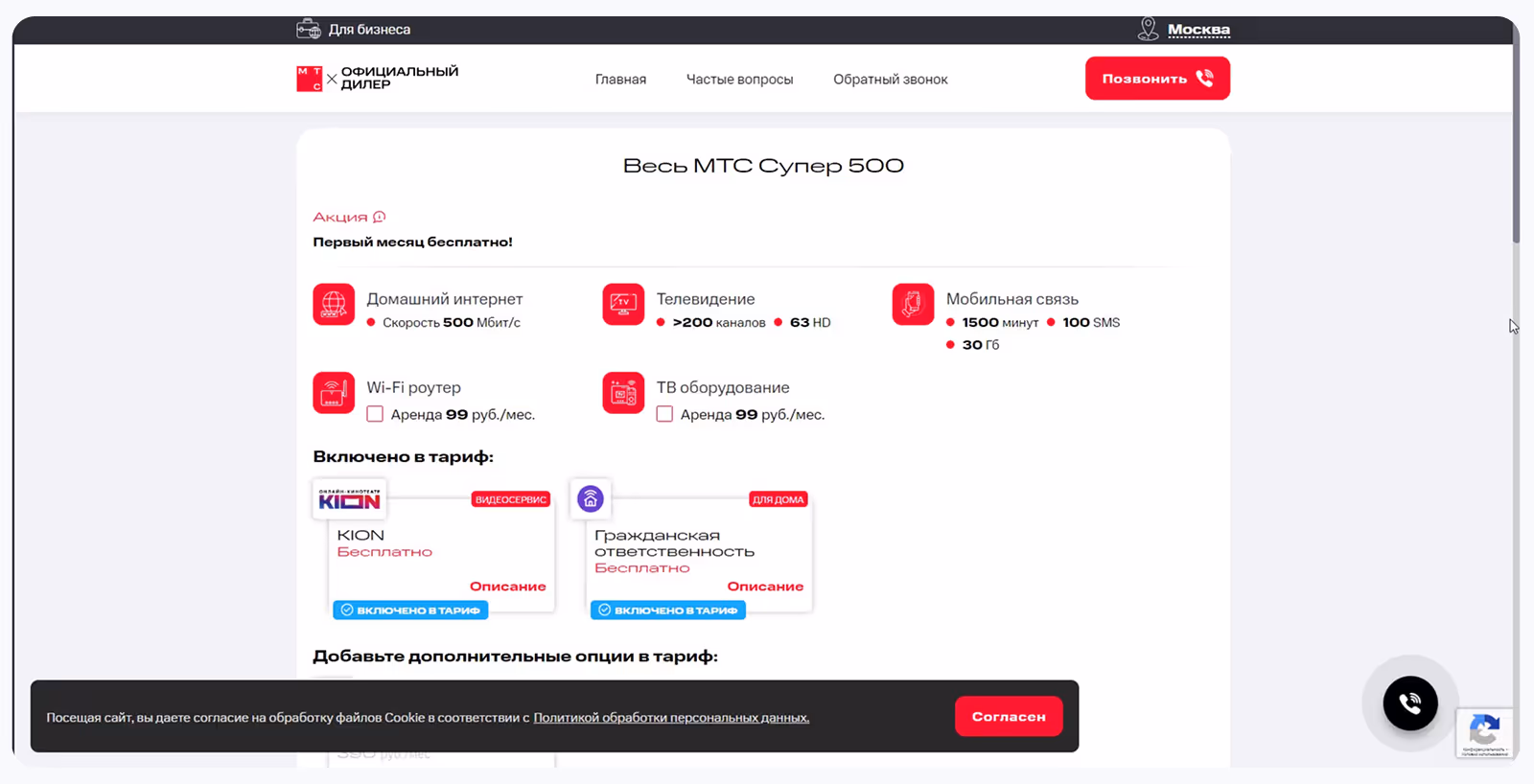Click the >200 каналов text
The height and width of the screenshot is (784, 1534).
(719, 323)
